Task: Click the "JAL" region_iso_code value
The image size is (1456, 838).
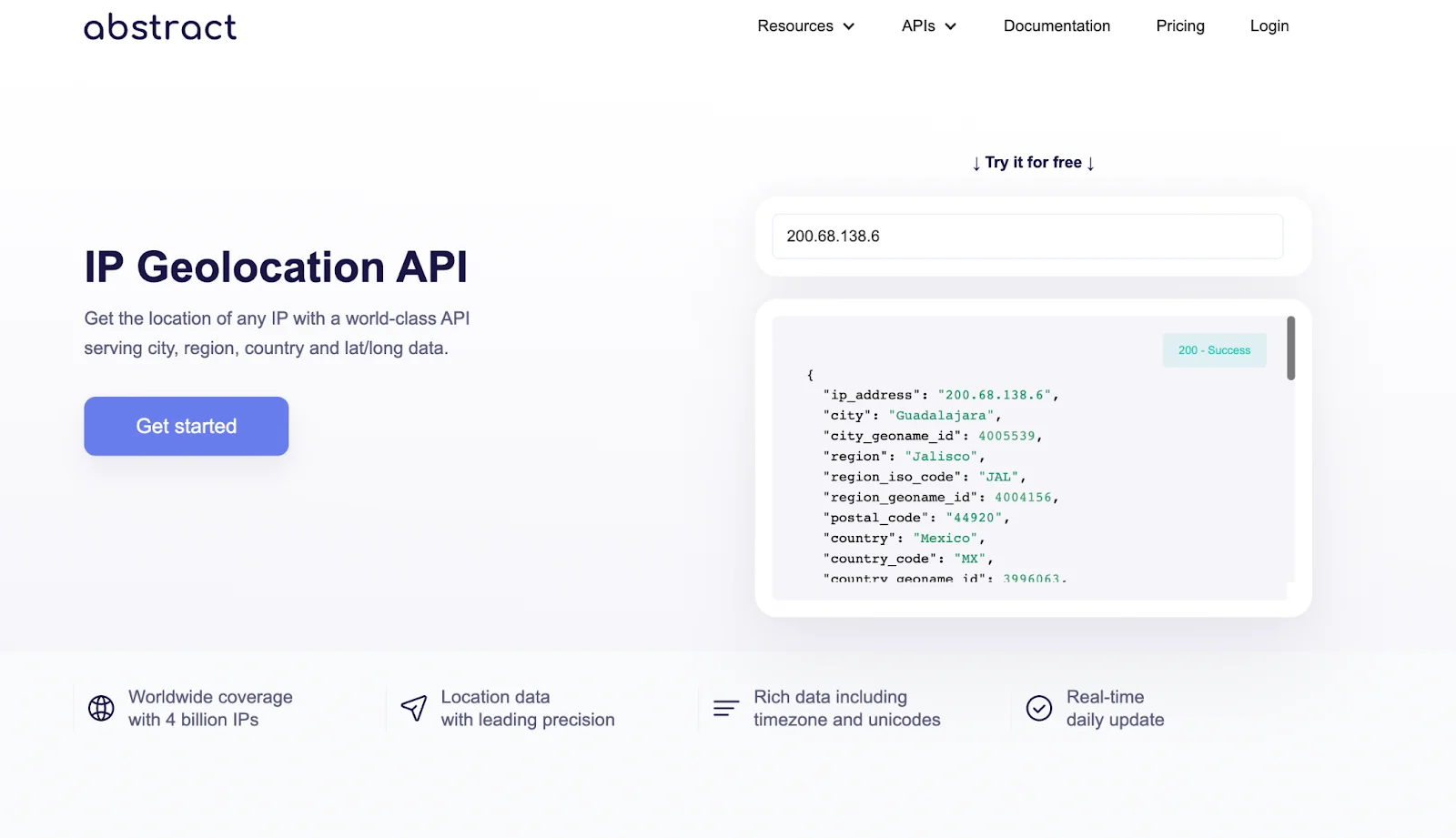Action: click(x=998, y=477)
